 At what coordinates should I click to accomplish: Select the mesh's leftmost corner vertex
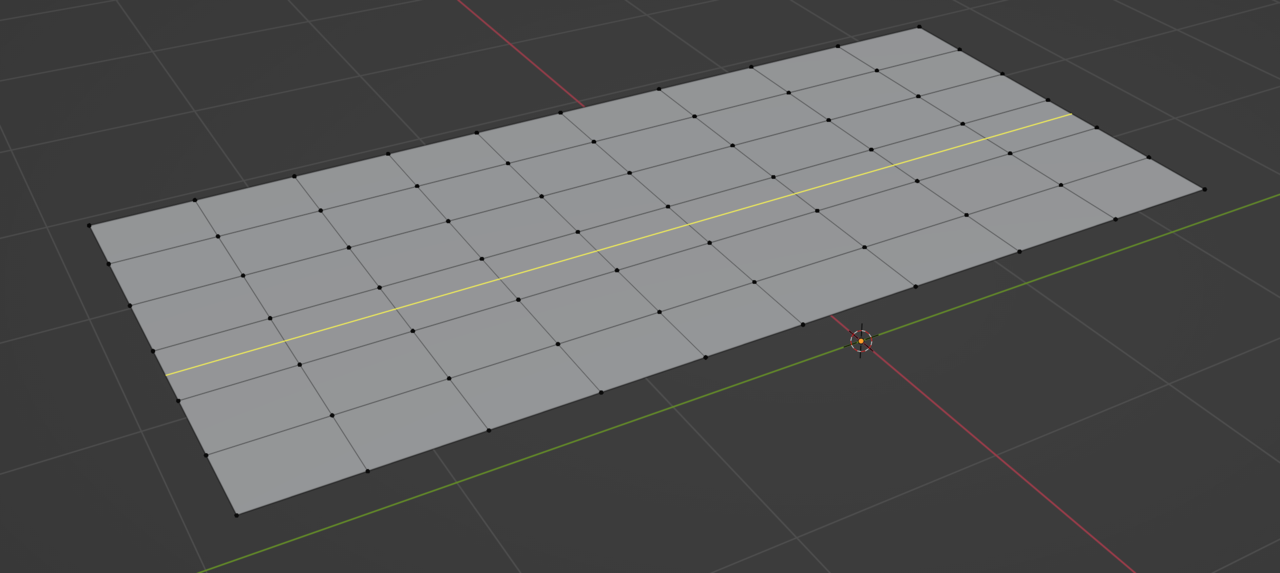coord(89,225)
